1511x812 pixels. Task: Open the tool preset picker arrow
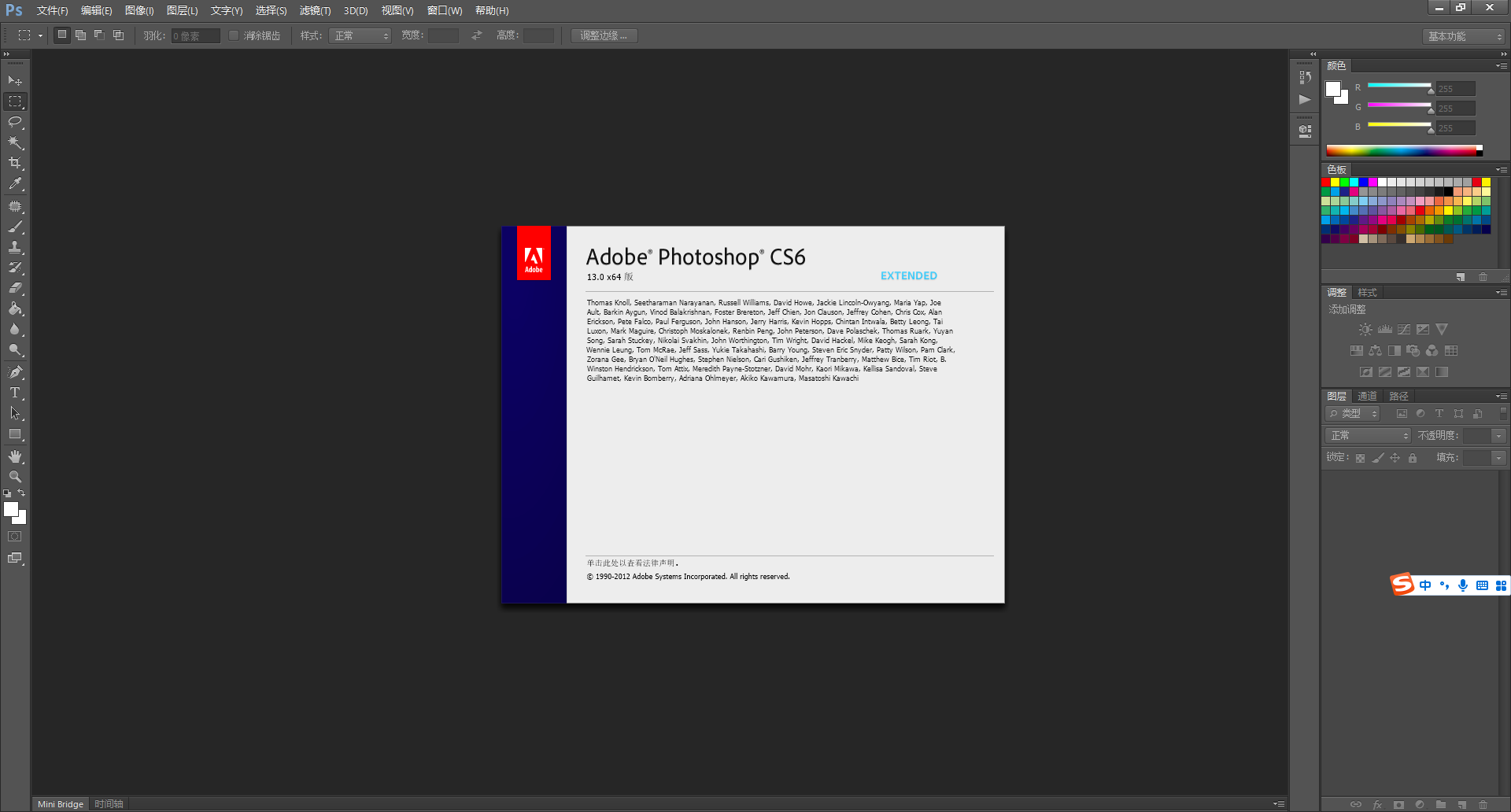click(40, 36)
